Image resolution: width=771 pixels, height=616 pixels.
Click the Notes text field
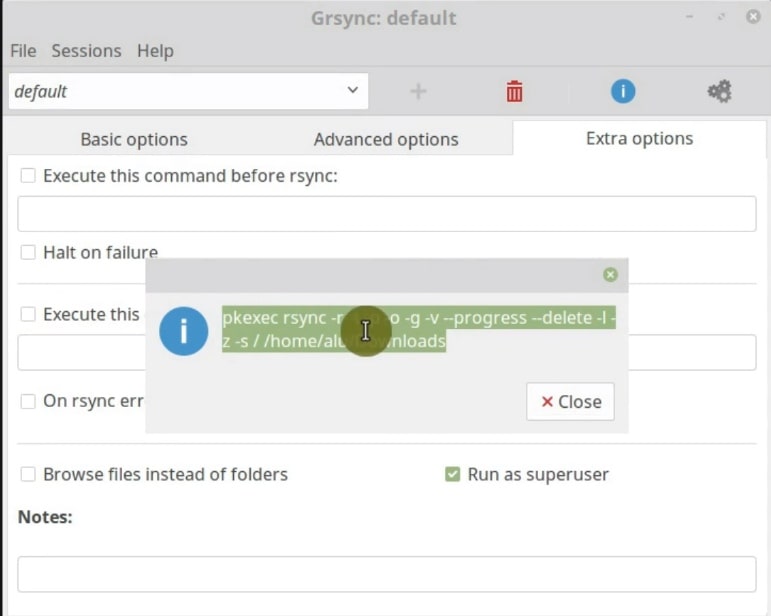387,574
